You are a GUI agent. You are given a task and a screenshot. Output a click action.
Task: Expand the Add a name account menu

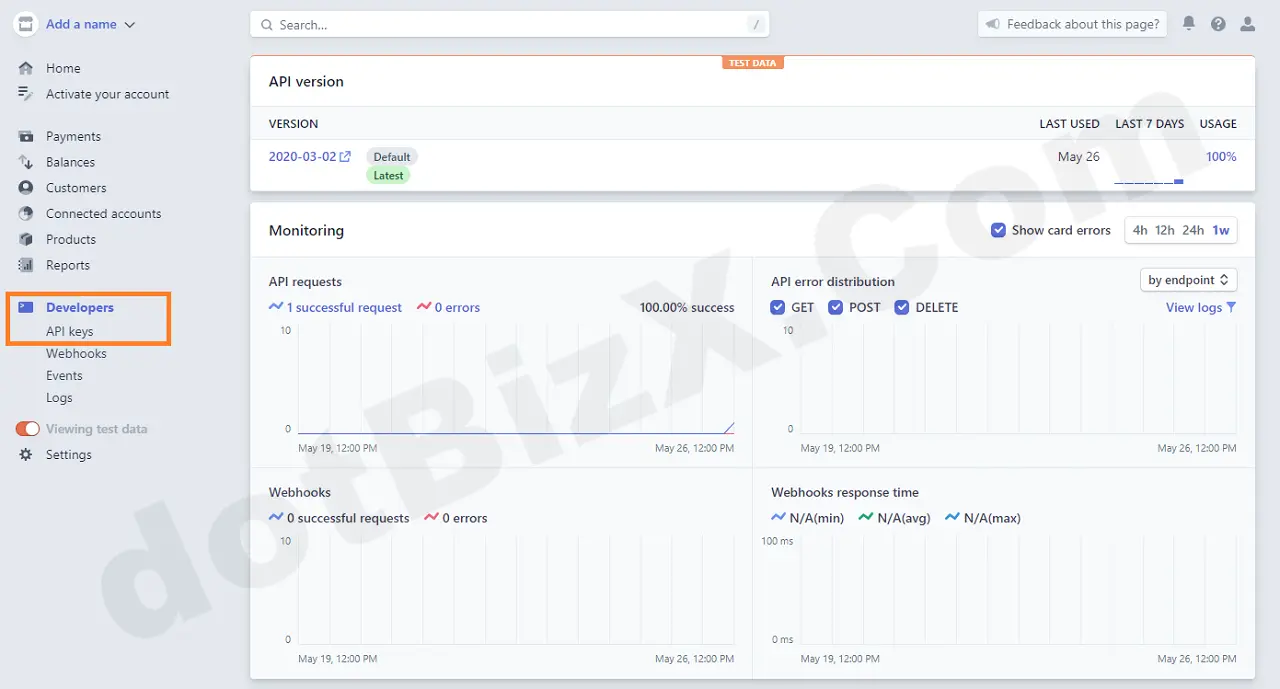(90, 25)
